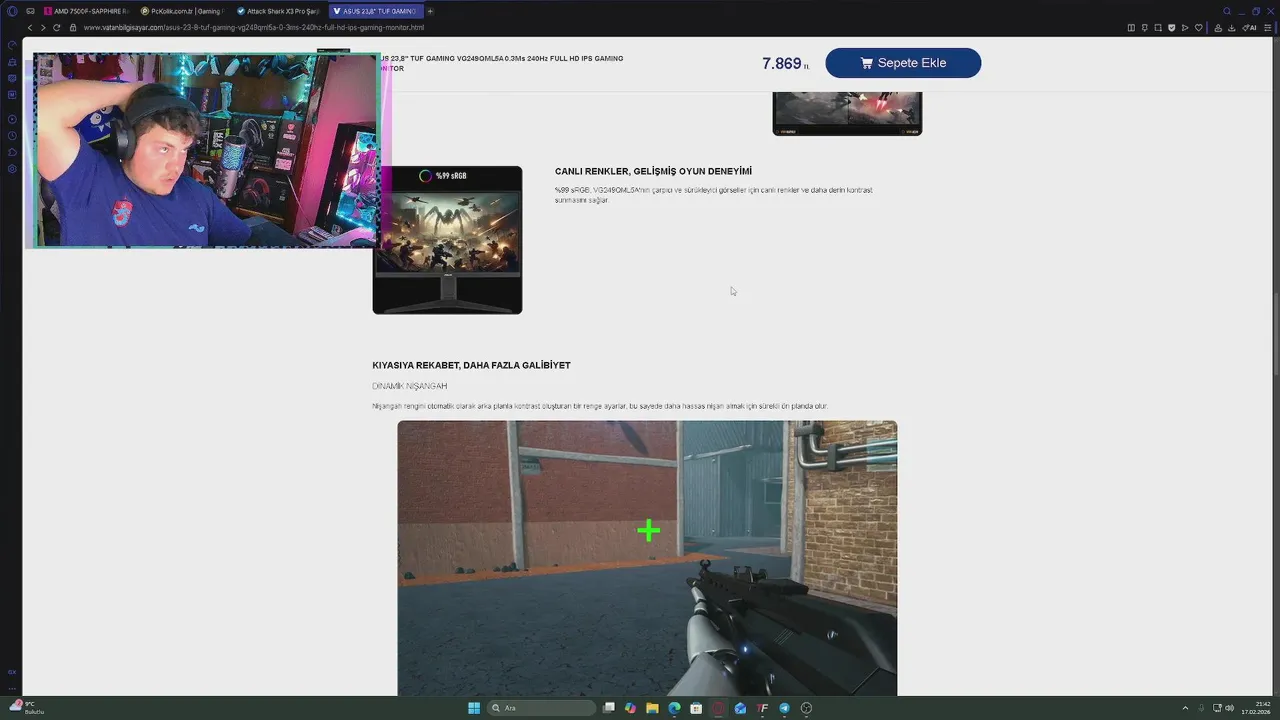
Task: Click the Opera menu logo
Action: coord(12,11)
